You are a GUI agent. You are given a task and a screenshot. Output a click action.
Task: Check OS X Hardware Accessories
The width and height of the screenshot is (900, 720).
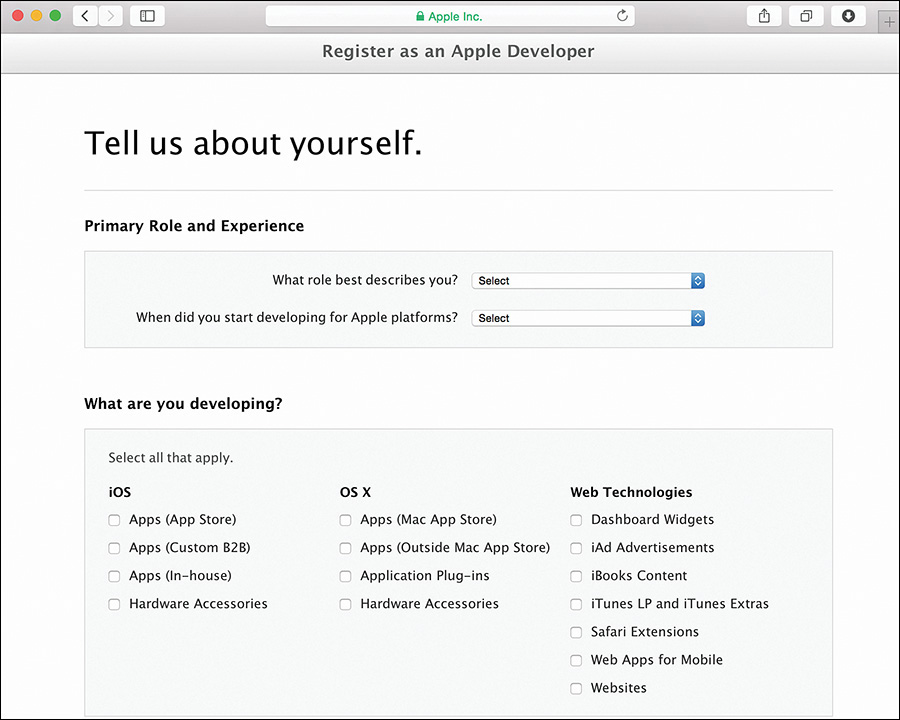345,605
